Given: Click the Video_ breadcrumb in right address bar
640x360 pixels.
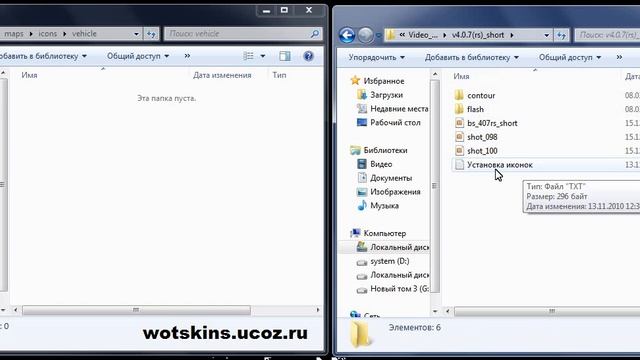Looking at the screenshot, I should tap(423, 35).
